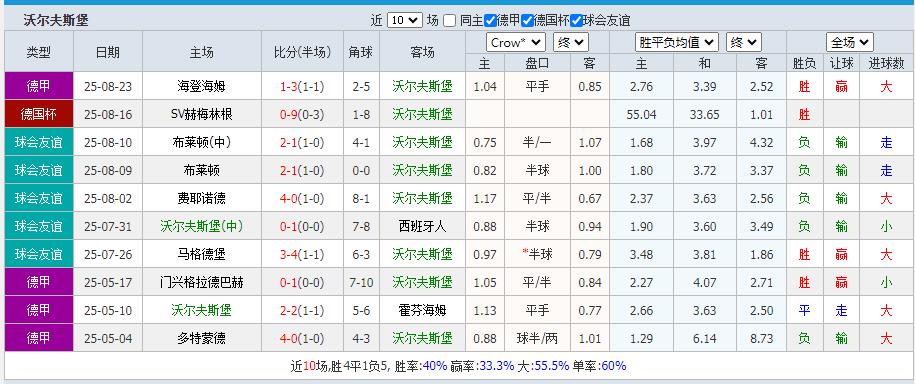The height and width of the screenshot is (384, 915).
Task: Click the 55.04 home odds value
Action: click(x=641, y=115)
